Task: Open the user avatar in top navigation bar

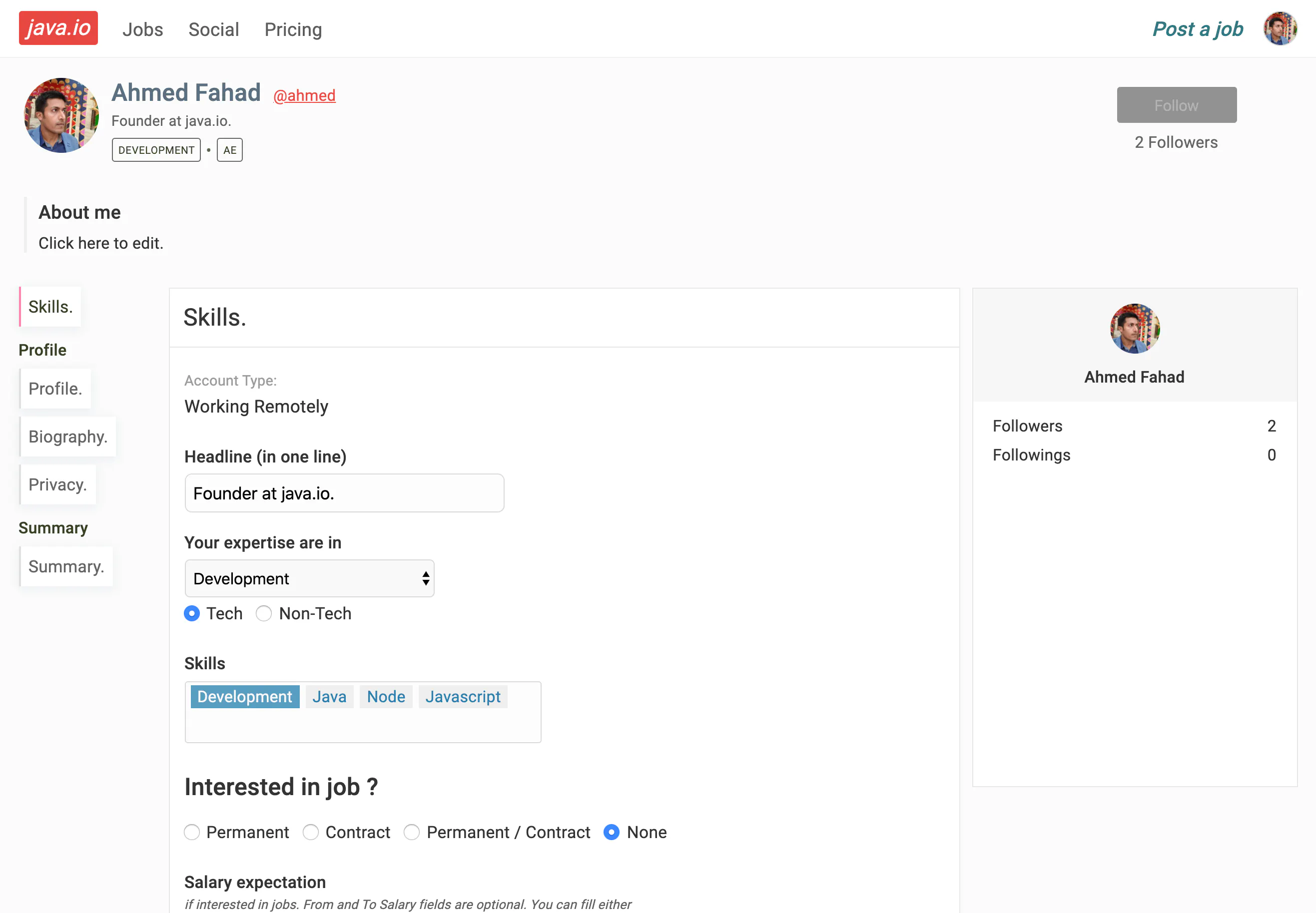Action: (x=1280, y=28)
